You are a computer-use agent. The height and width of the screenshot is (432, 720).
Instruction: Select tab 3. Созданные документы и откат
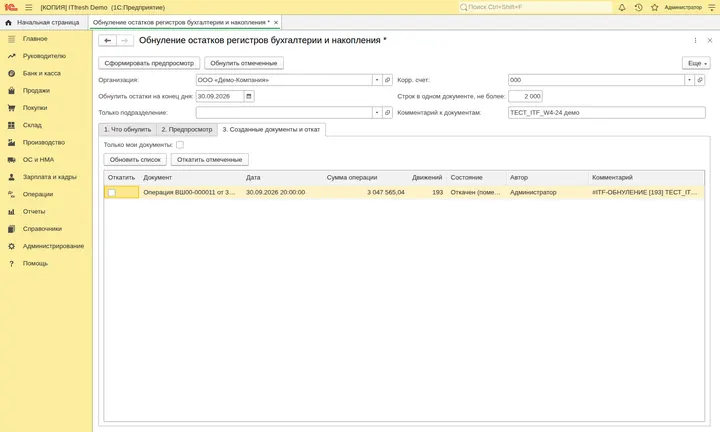tap(271, 129)
